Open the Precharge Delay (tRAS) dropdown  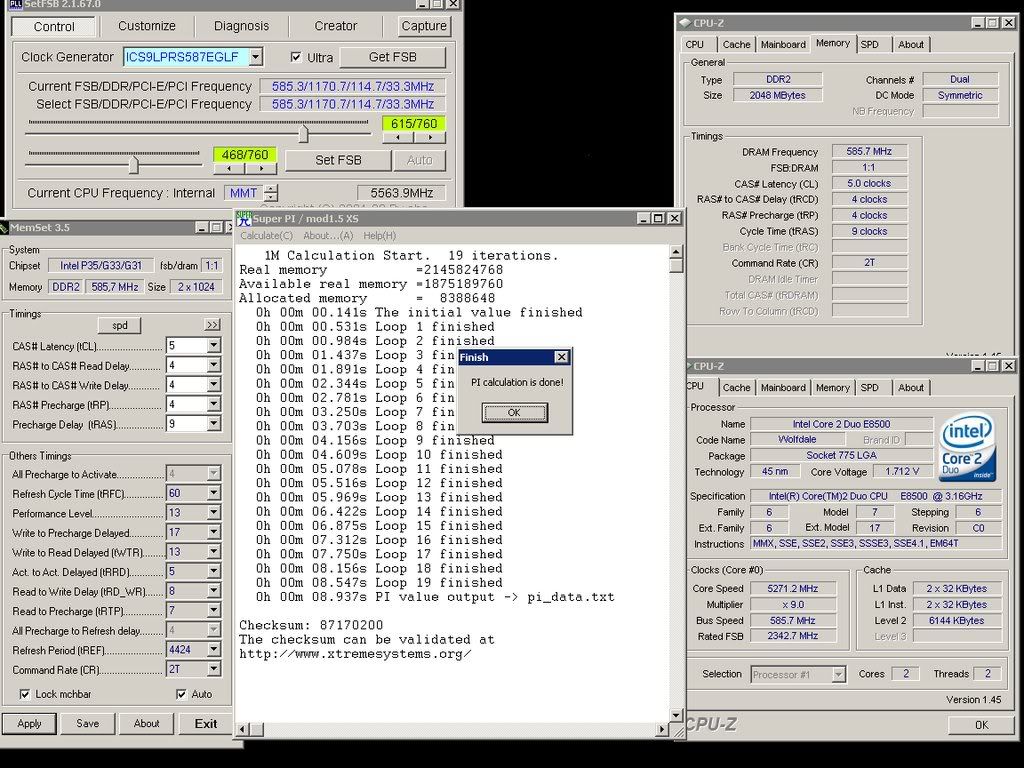(214, 424)
